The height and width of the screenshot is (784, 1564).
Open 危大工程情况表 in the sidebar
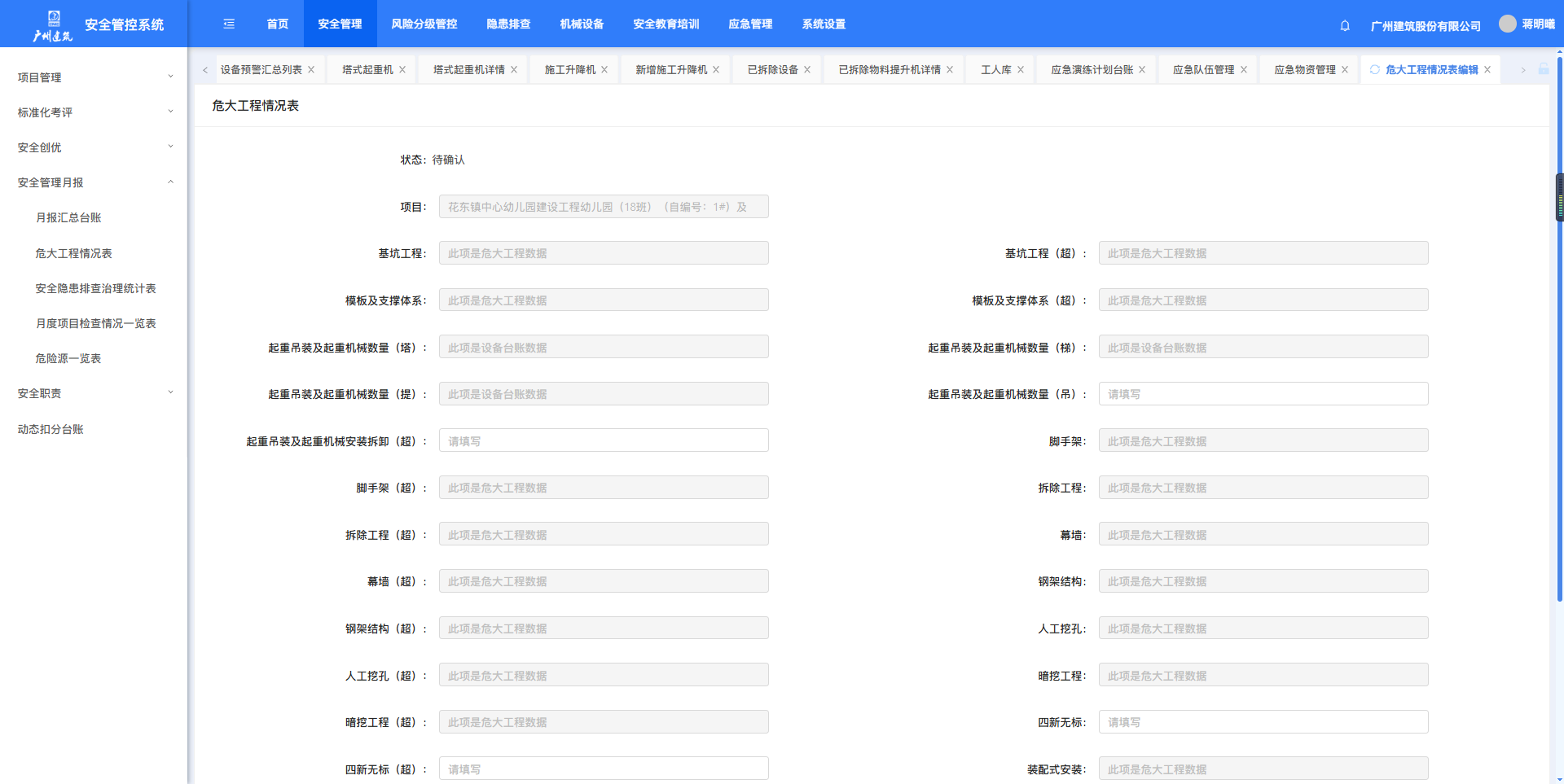73,253
